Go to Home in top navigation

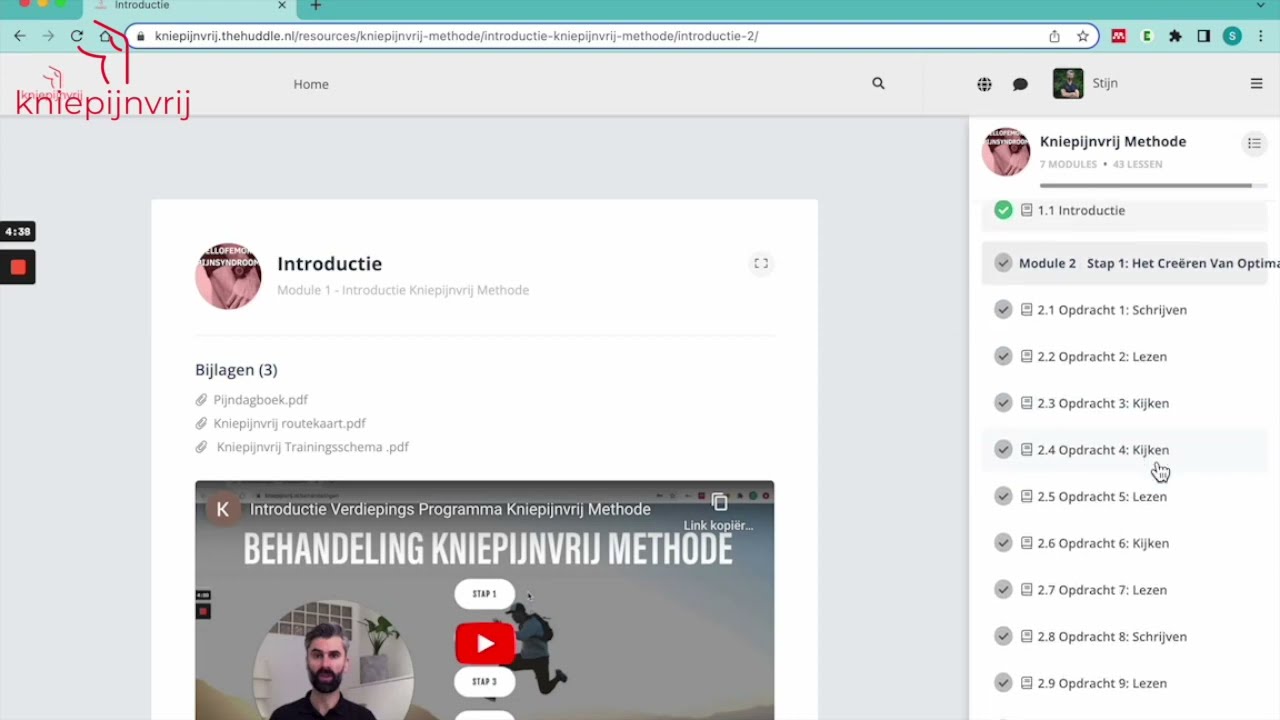(311, 84)
